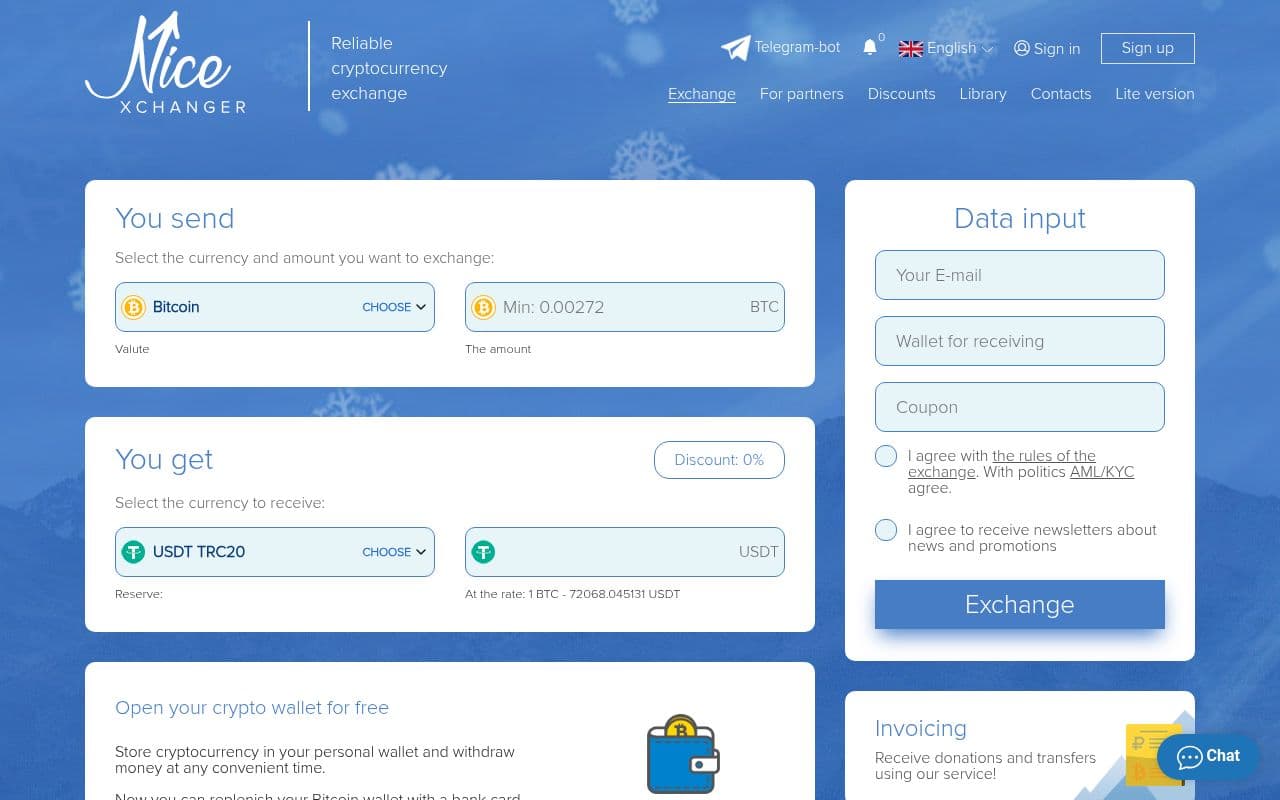Expand the English language selector chevron
The width and height of the screenshot is (1280, 800).
[x=988, y=48]
